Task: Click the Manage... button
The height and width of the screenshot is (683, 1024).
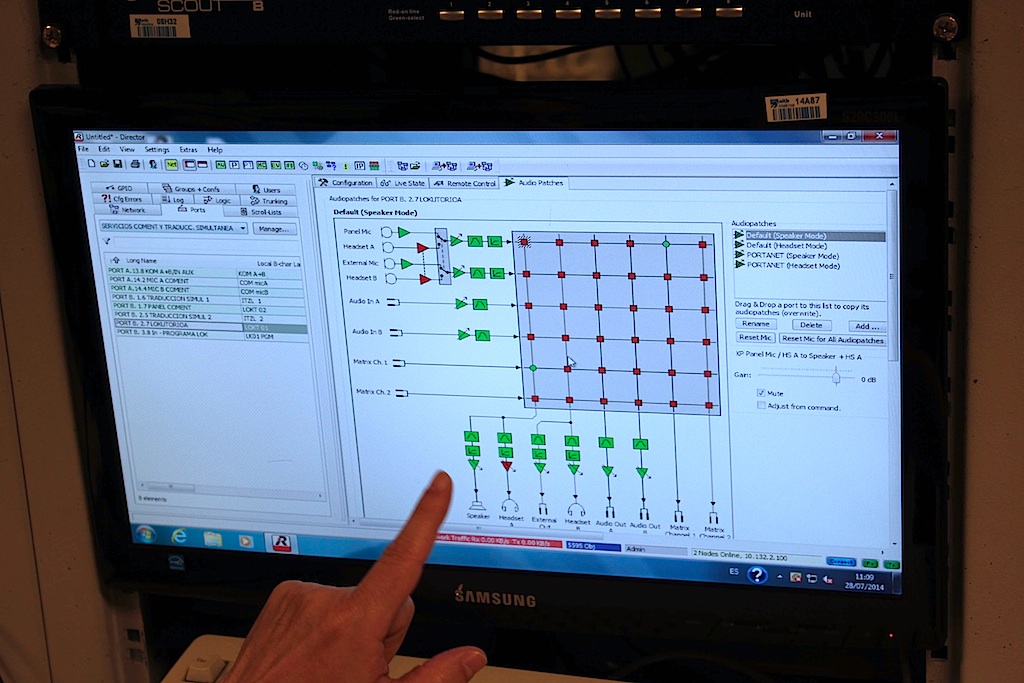Action: coord(274,229)
